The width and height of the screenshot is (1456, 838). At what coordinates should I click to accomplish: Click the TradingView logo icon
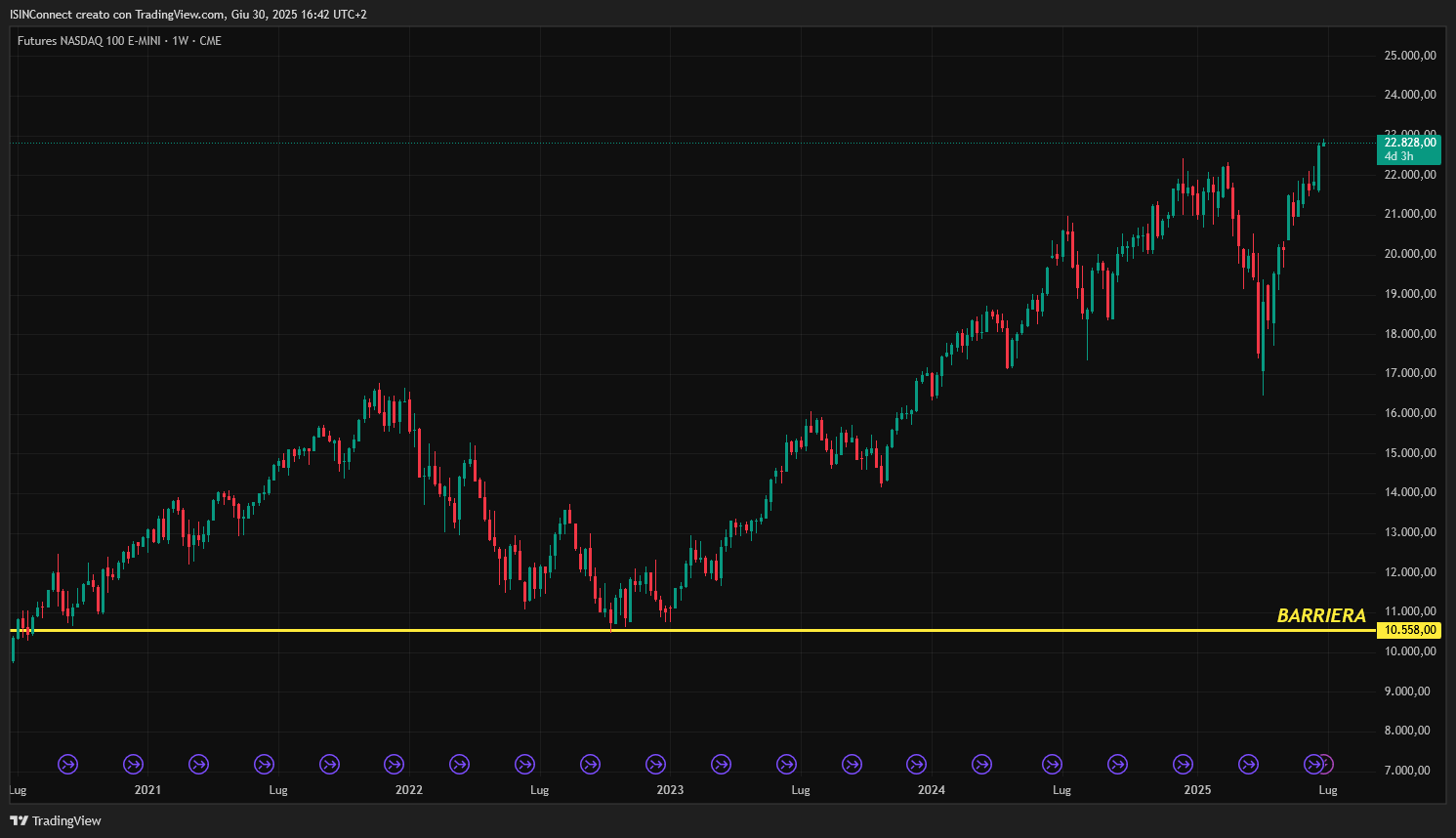pos(19,820)
